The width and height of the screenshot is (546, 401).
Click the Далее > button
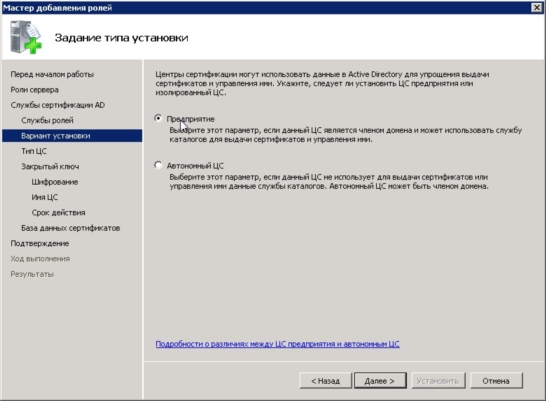pyautogui.click(x=380, y=380)
